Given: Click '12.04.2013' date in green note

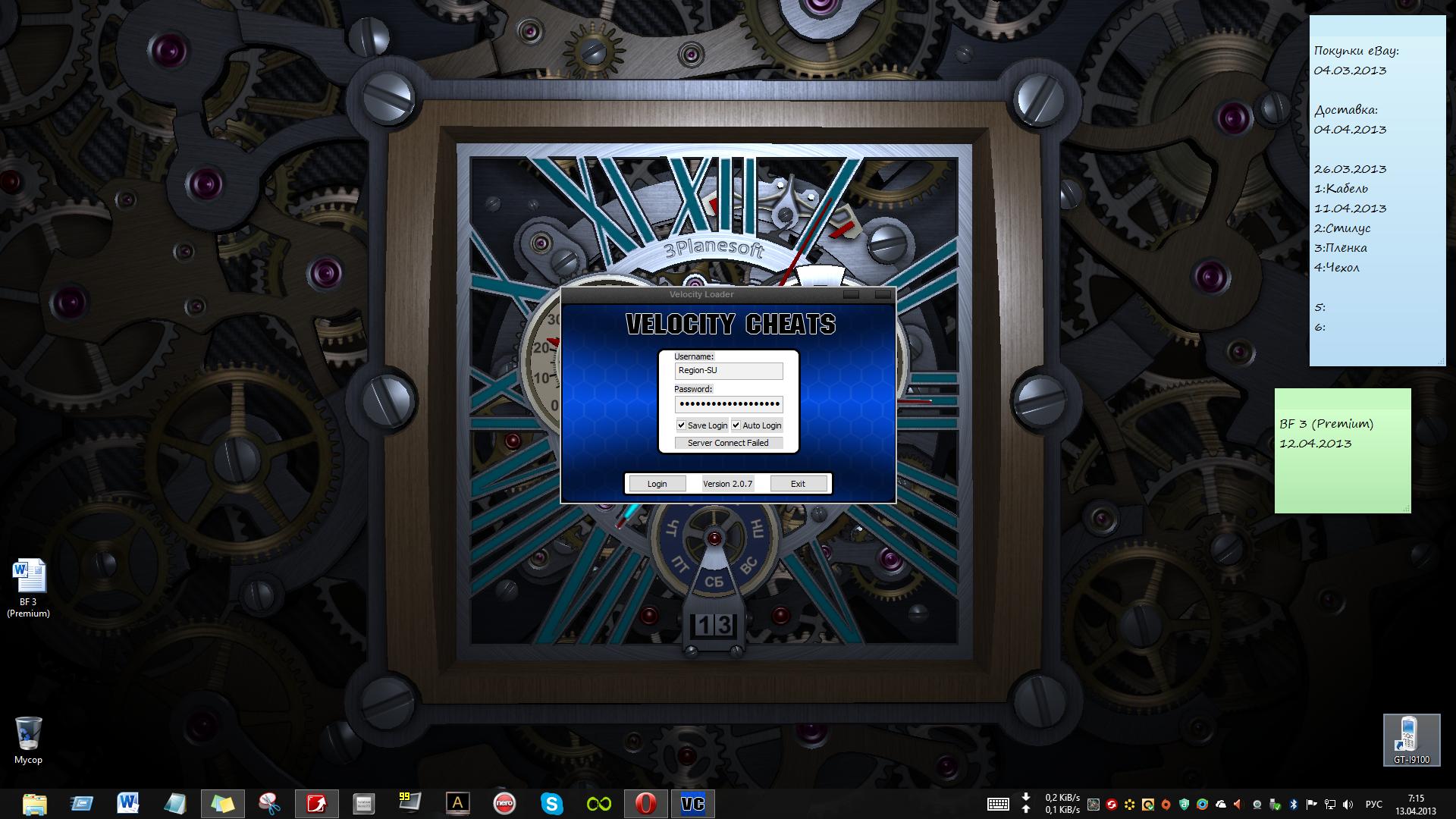Looking at the screenshot, I should pyautogui.click(x=1315, y=444).
